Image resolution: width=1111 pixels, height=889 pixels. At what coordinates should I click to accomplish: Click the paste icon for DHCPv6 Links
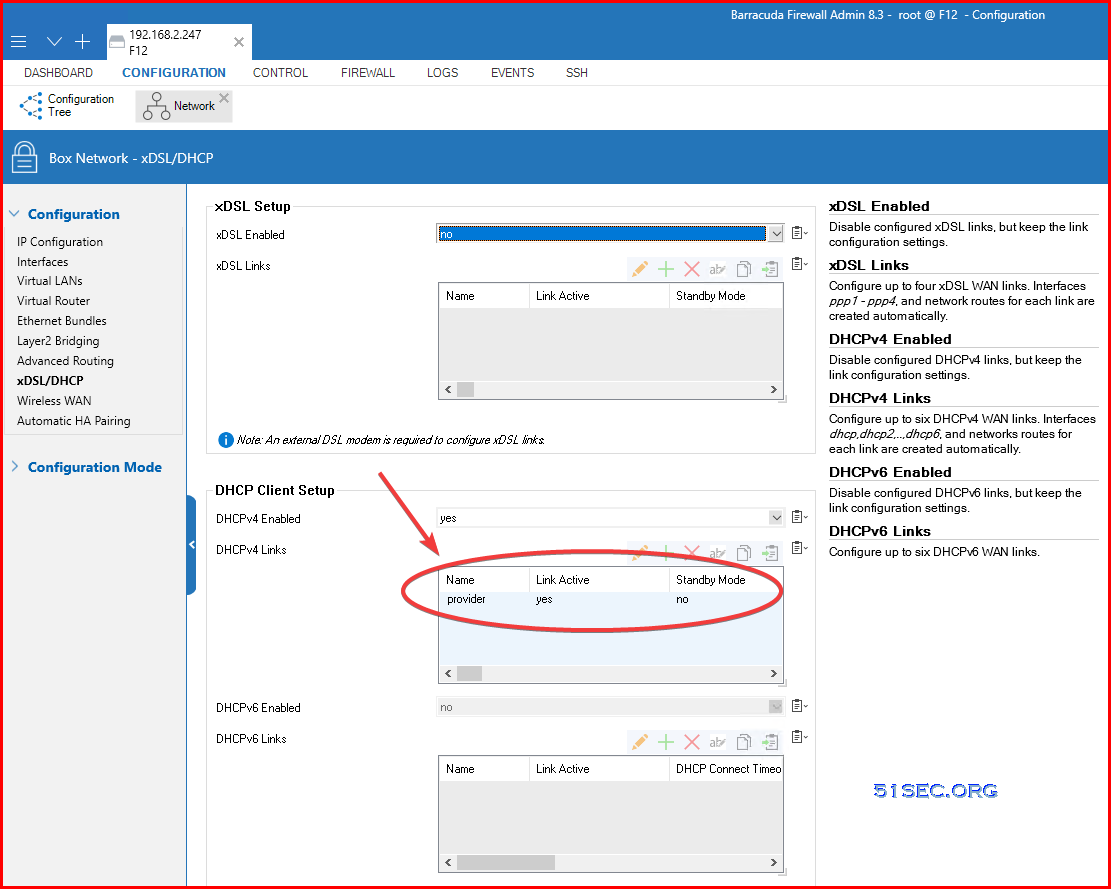[x=769, y=742]
